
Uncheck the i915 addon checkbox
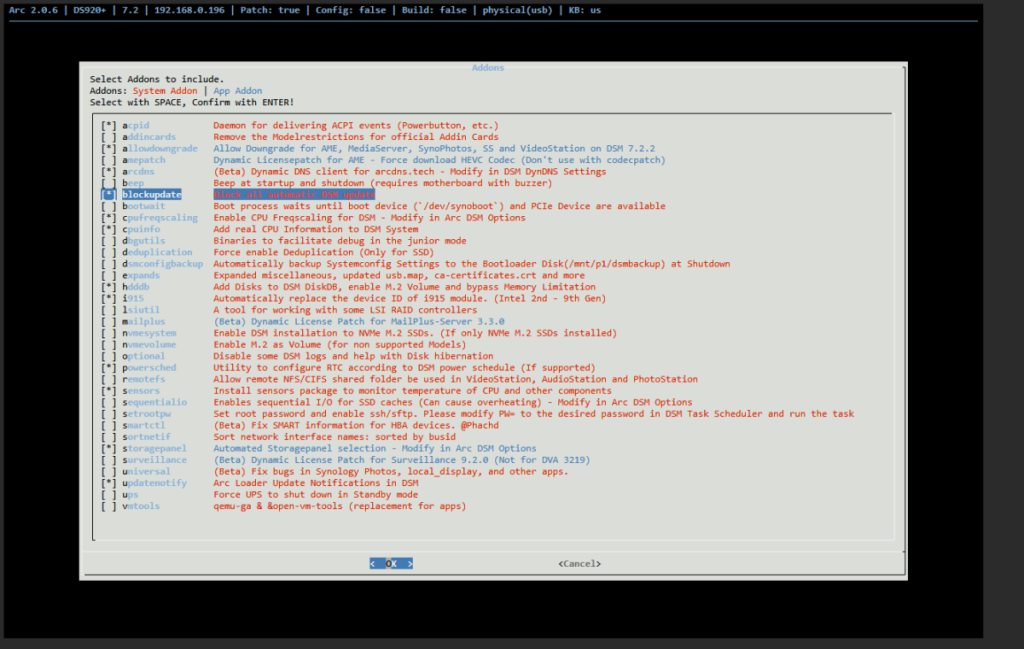(x=108, y=298)
